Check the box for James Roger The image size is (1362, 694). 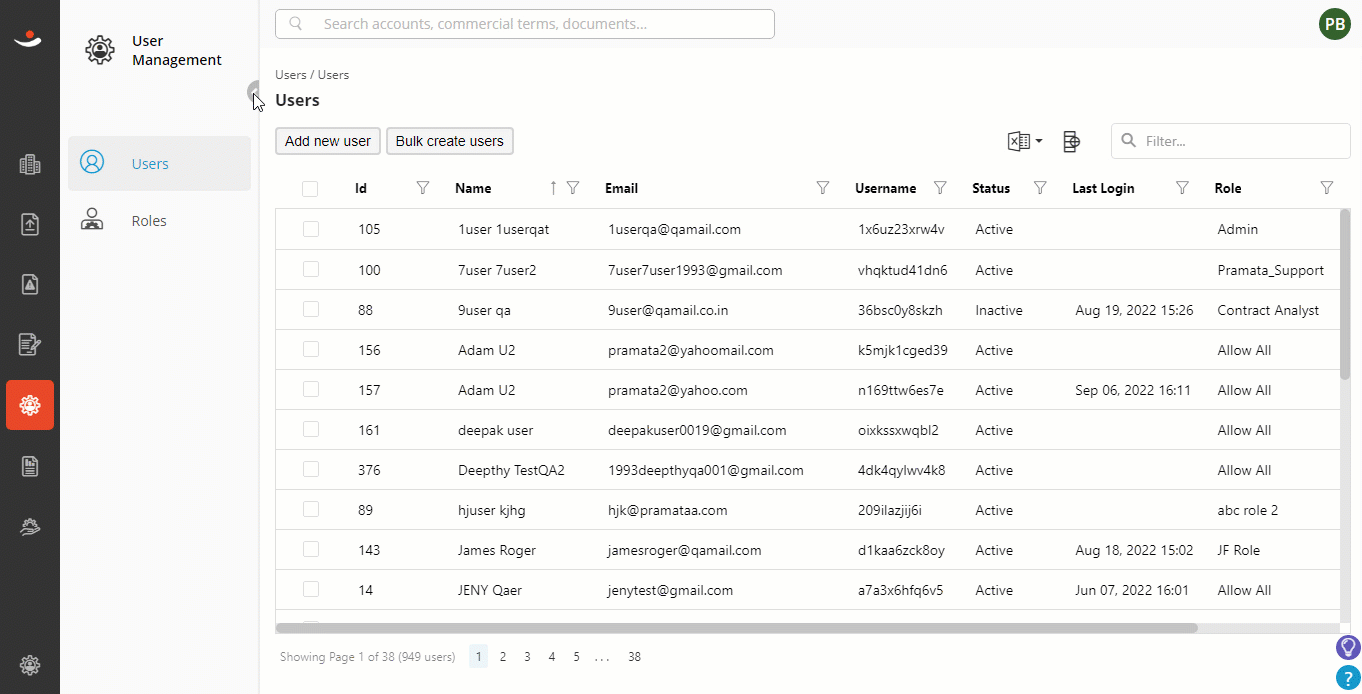point(311,549)
